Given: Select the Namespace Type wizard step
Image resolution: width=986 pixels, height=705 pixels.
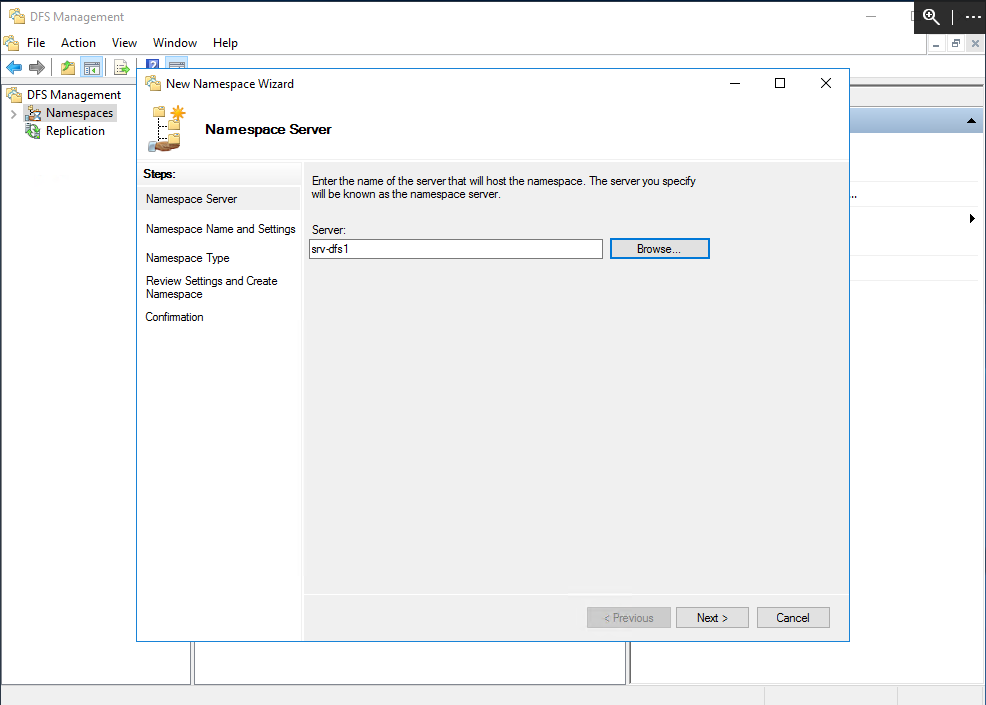Looking at the screenshot, I should 187,258.
